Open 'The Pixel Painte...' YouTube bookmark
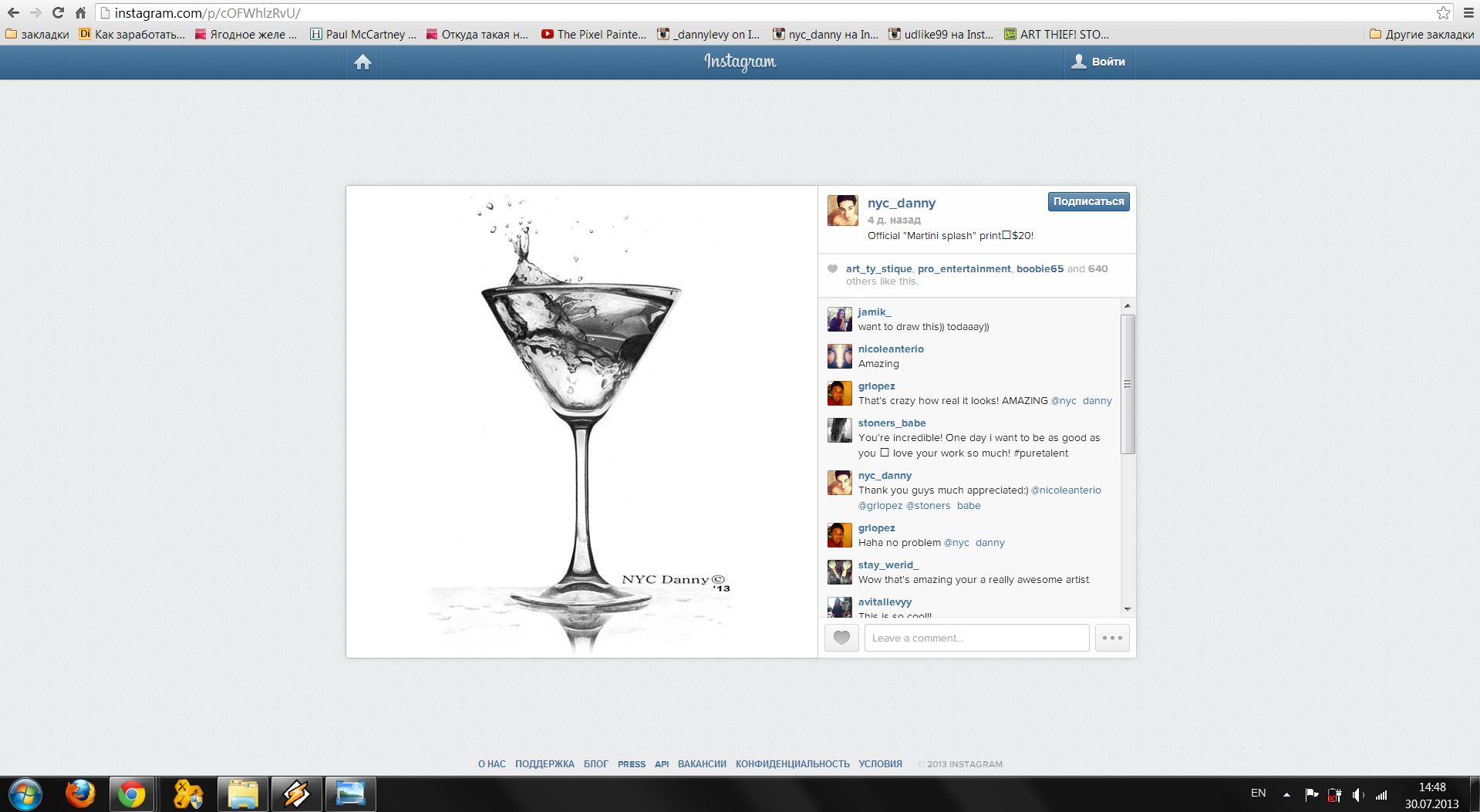Viewport: 1480px width, 812px height. point(594,35)
